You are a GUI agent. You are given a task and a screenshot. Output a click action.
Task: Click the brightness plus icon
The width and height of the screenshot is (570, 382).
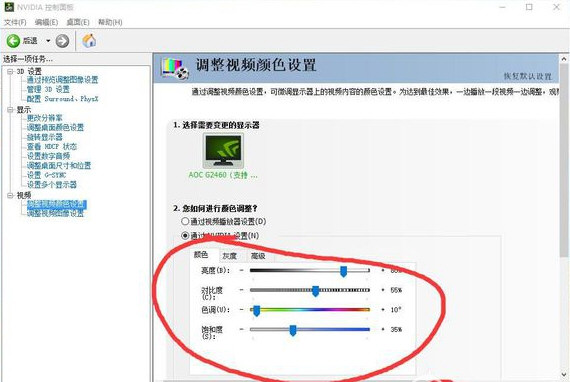pos(382,270)
